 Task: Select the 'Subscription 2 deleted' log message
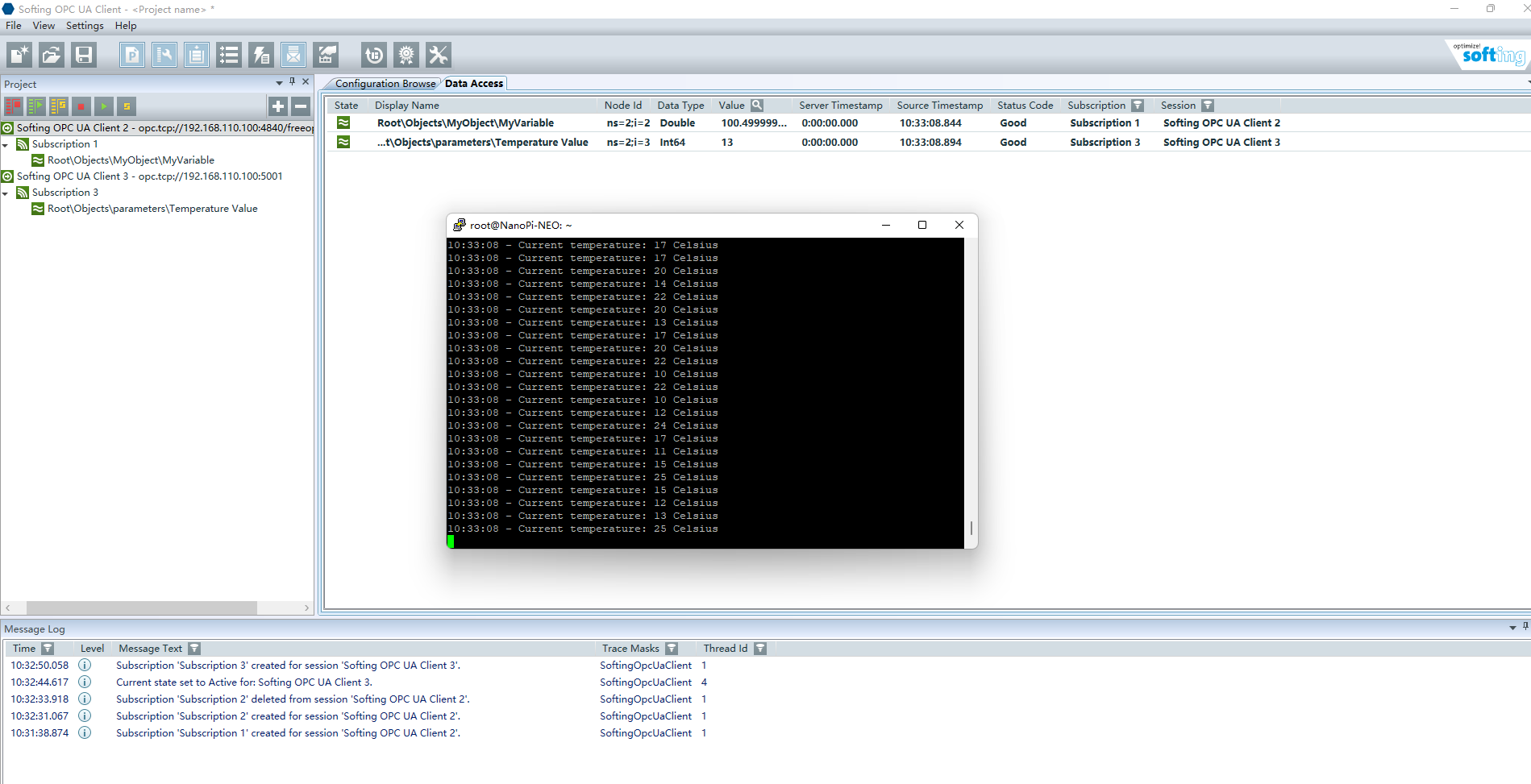(293, 699)
